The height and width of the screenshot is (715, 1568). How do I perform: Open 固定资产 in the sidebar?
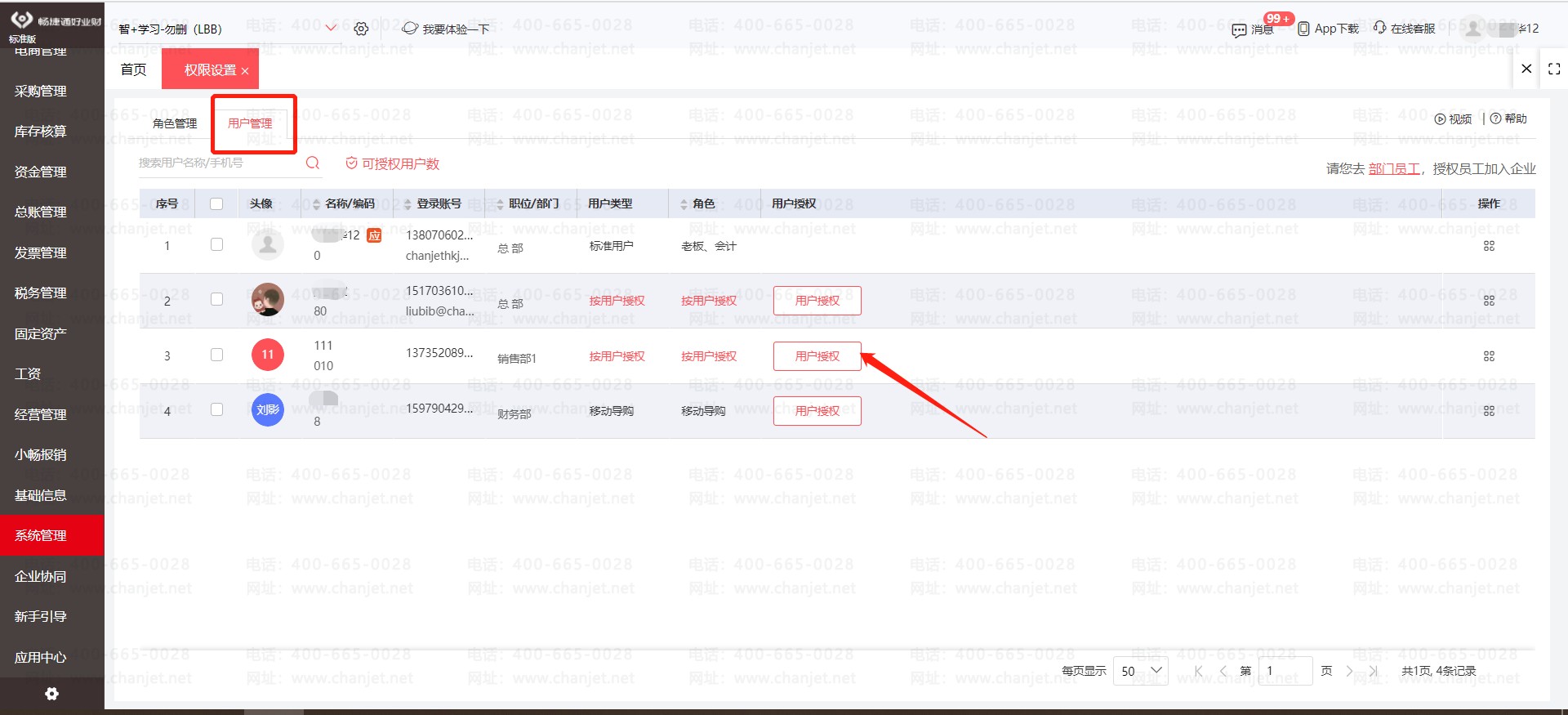point(41,334)
